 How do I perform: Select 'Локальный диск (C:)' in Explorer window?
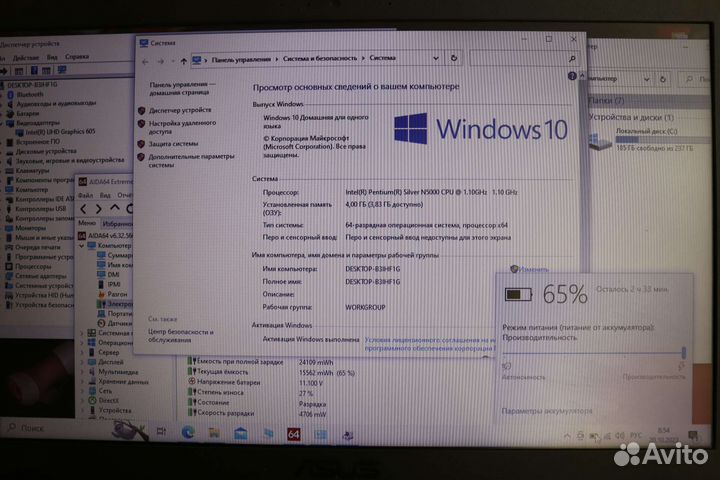tap(647, 140)
